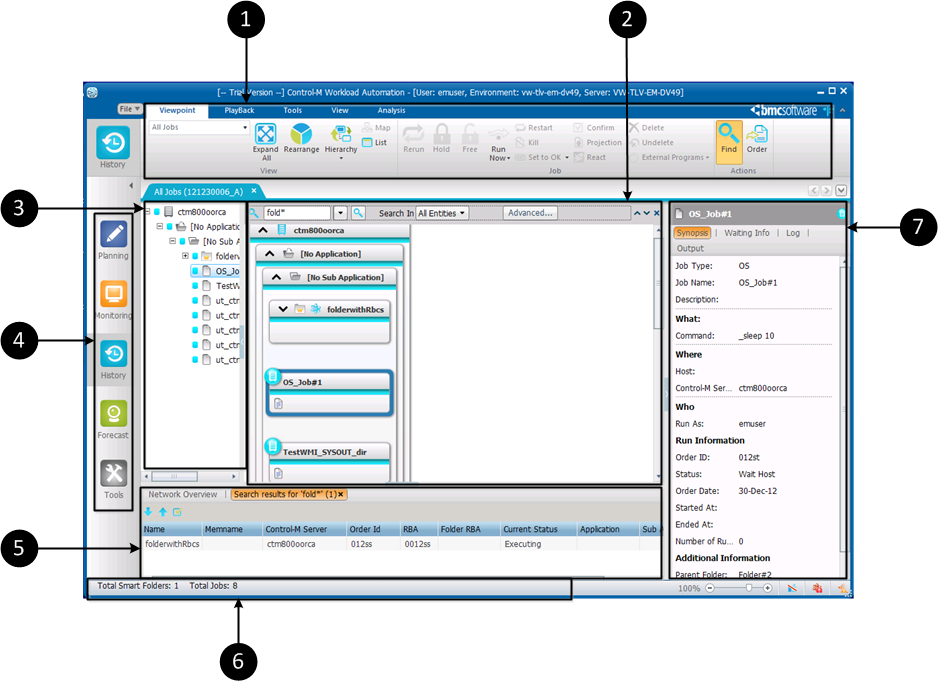The width and height of the screenshot is (938, 681).
Task: Open the Tools domain from the sidebar
Action: click(114, 476)
